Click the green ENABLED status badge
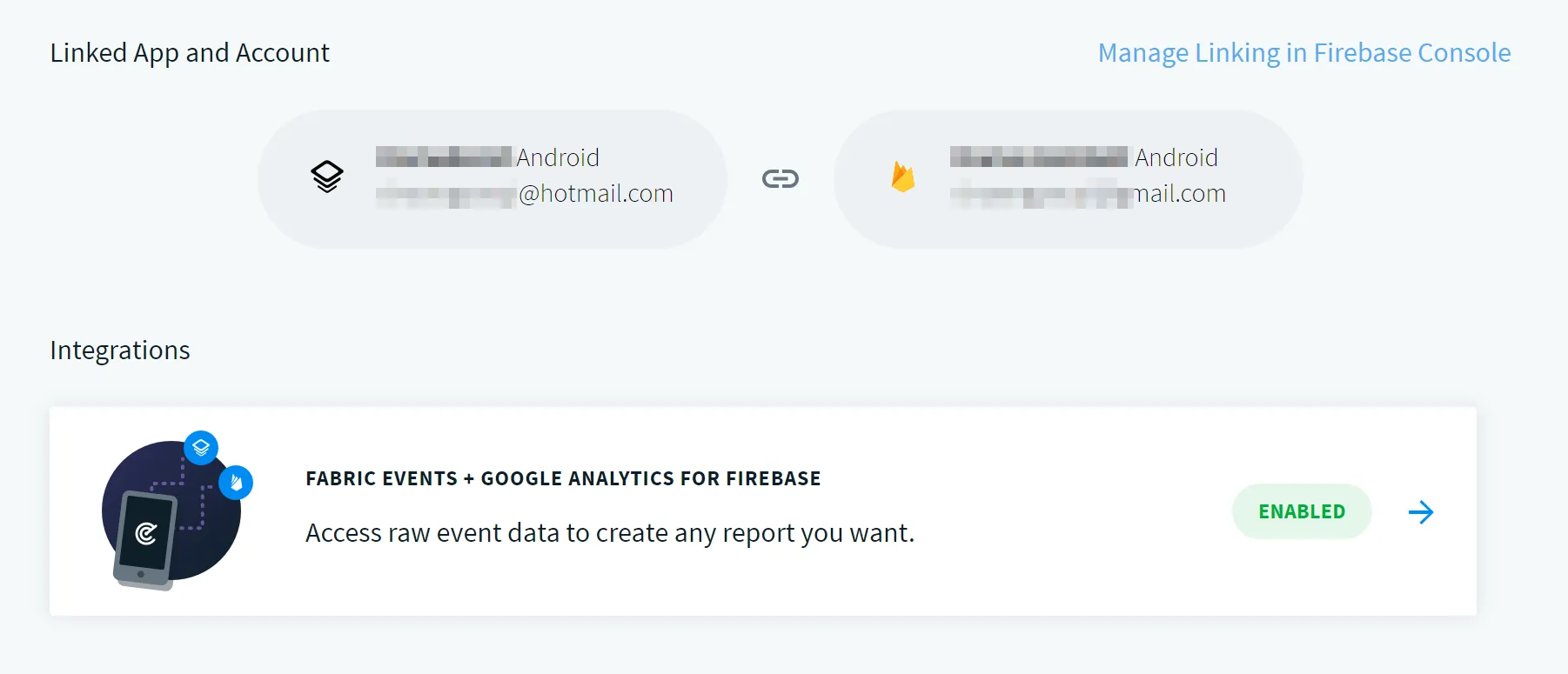The image size is (1568, 674). click(x=1301, y=512)
